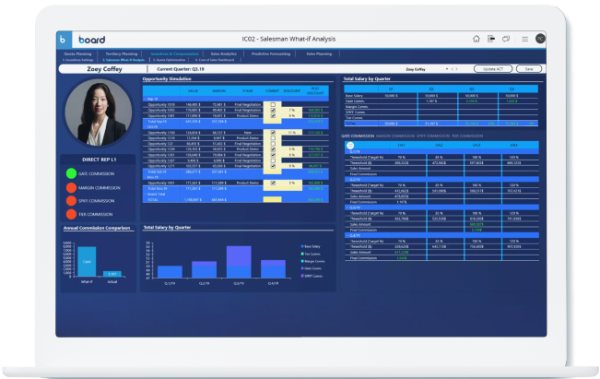The height and width of the screenshot is (379, 600).
Task: Click the blue 'b' square app icon
Action: (x=64, y=39)
